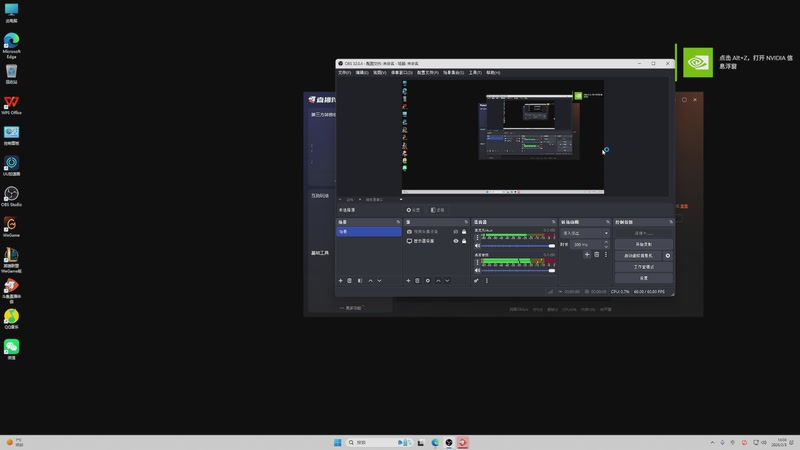Move scene down with the down arrow
800x450 pixels.
tap(379, 281)
